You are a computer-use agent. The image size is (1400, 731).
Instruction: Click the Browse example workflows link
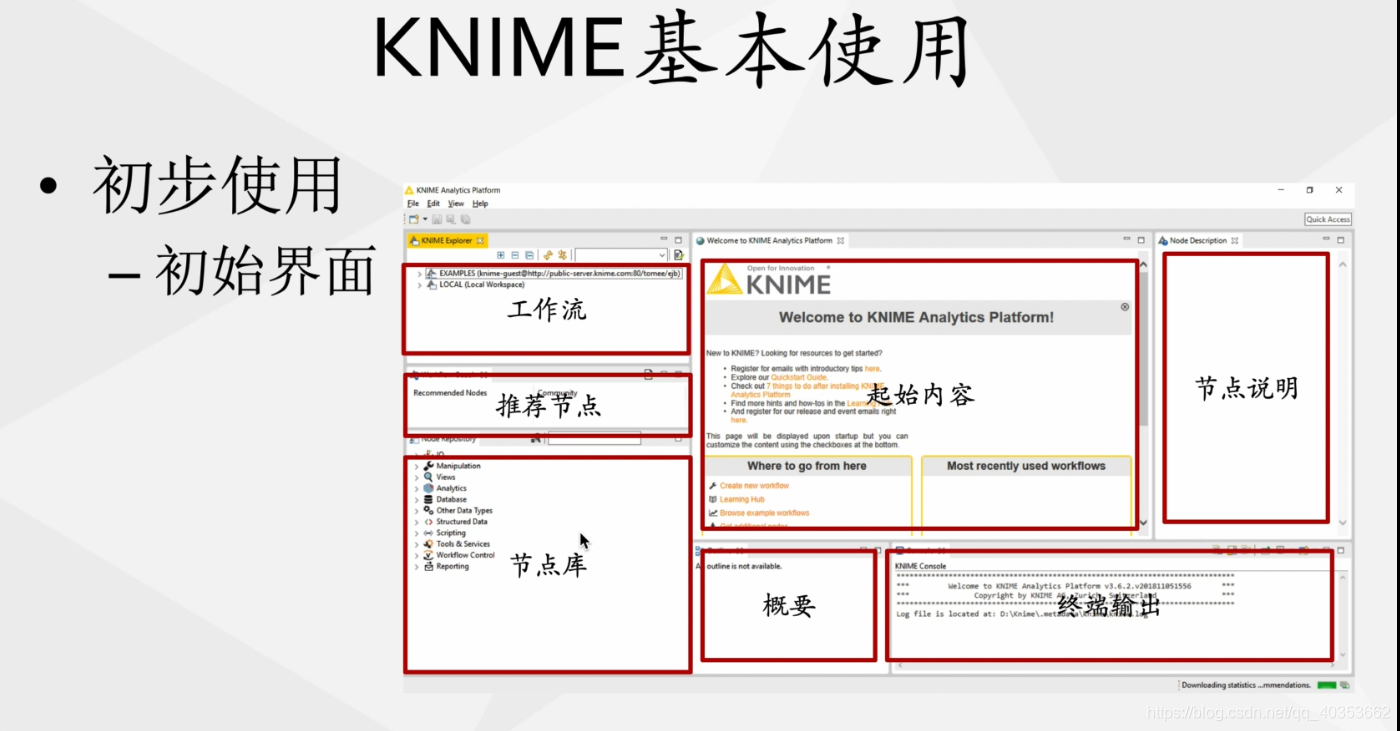tap(765, 513)
